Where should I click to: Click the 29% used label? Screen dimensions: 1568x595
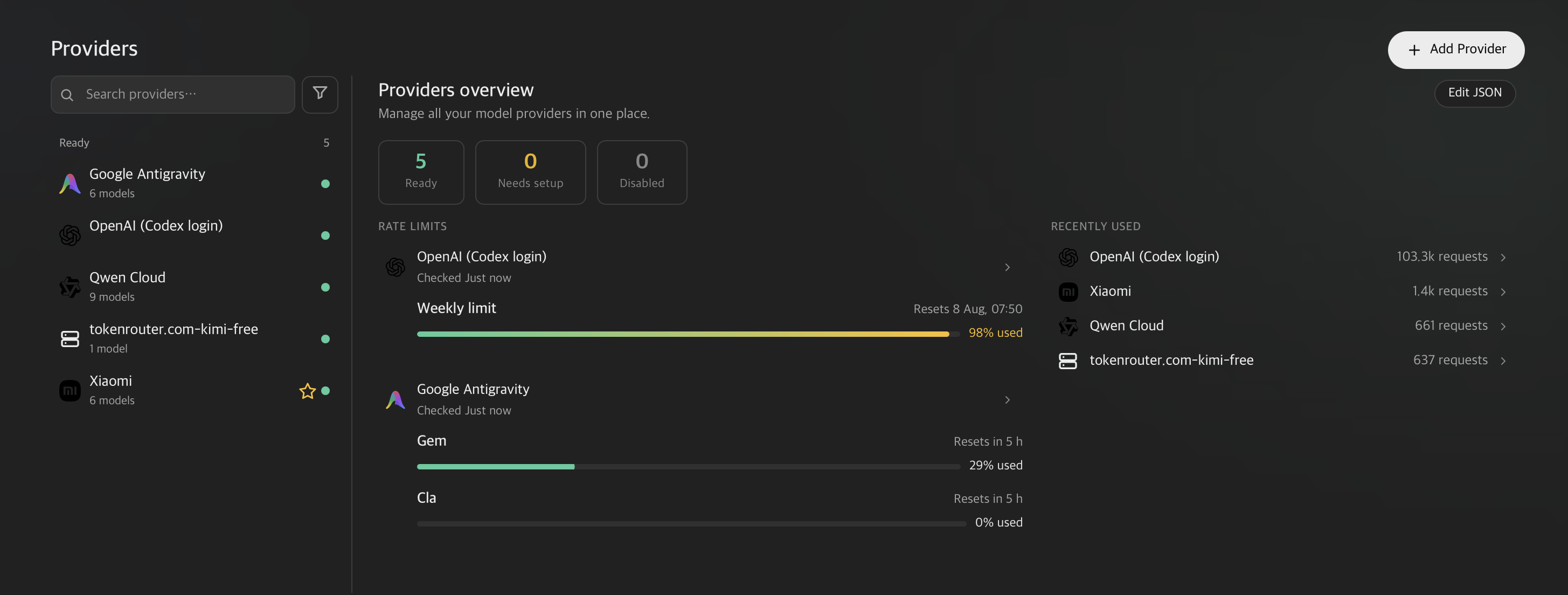click(x=995, y=466)
